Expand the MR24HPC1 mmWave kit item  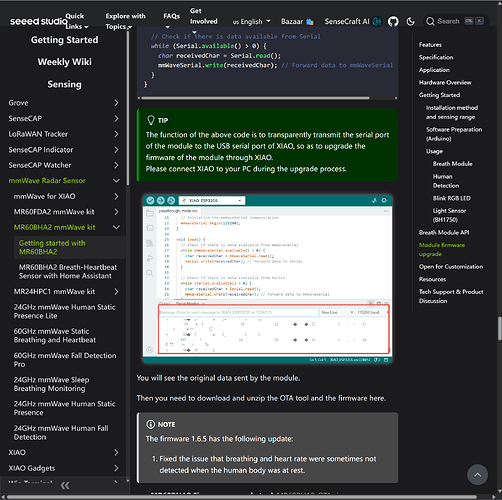116,292
